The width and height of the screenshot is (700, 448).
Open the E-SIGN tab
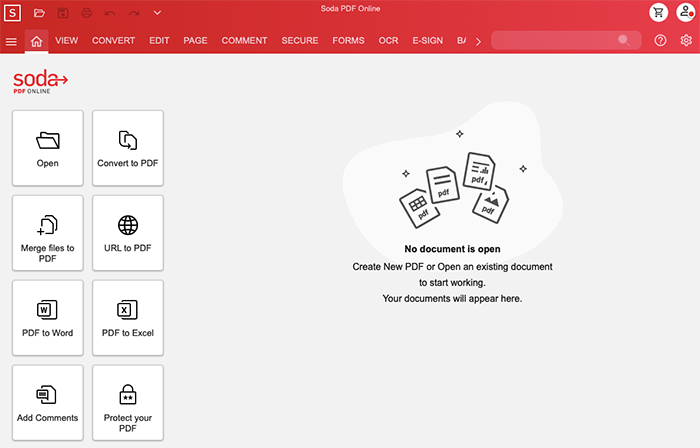427,41
